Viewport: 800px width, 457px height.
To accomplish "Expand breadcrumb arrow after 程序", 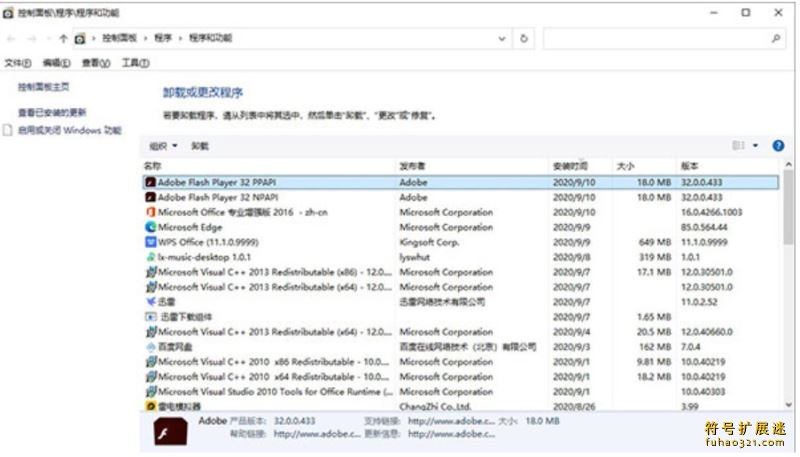I will point(181,38).
